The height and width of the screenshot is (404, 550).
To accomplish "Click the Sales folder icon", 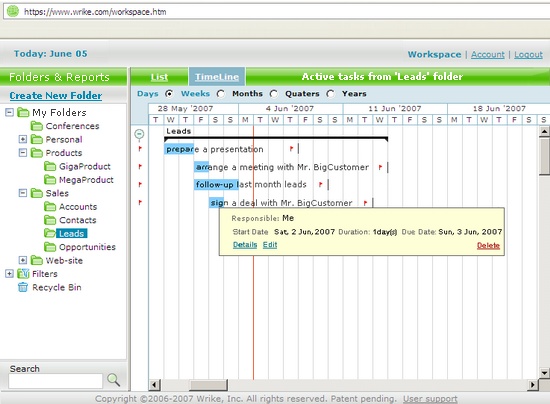I will [36, 193].
